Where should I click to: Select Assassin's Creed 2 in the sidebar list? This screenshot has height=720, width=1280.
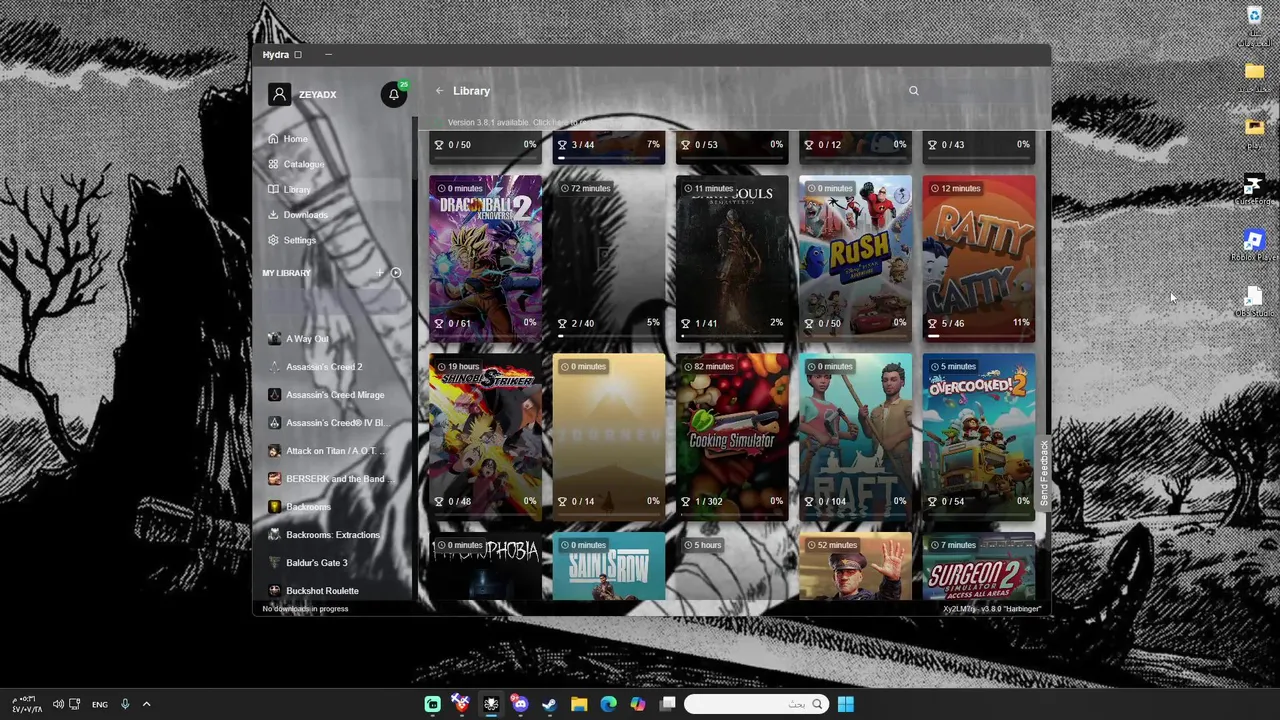333,367
